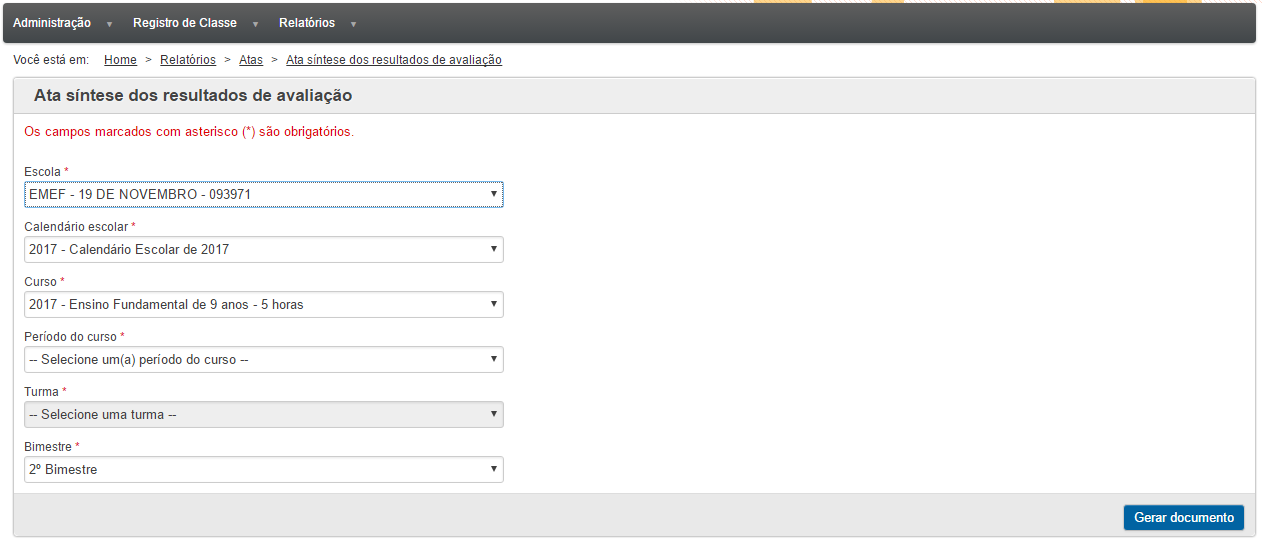Image resolution: width=1264 pixels, height=544 pixels.
Task: Click the Bimestre dropdown arrow icon
Action: [x=494, y=469]
